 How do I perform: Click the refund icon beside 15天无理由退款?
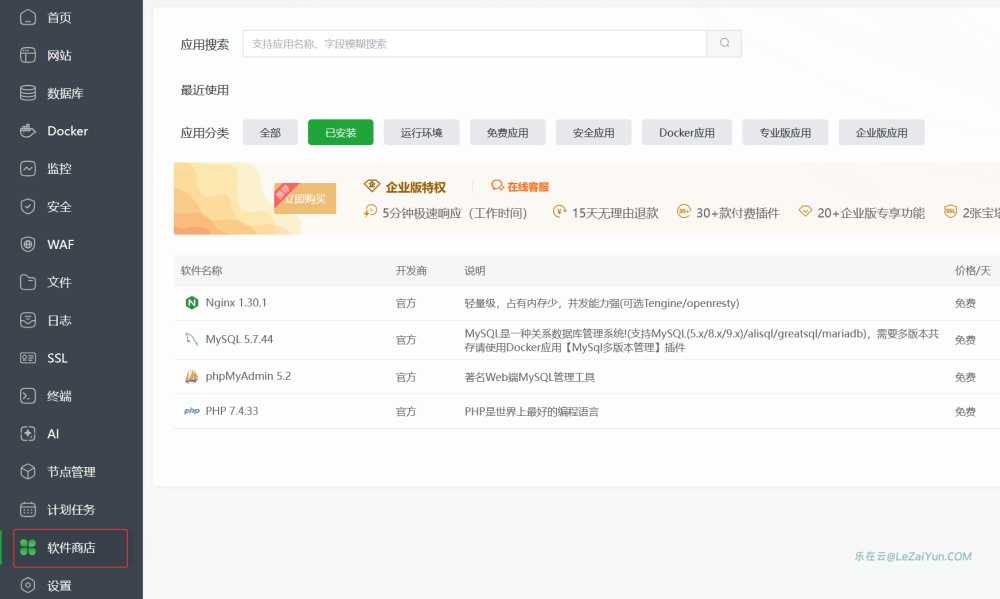559,211
